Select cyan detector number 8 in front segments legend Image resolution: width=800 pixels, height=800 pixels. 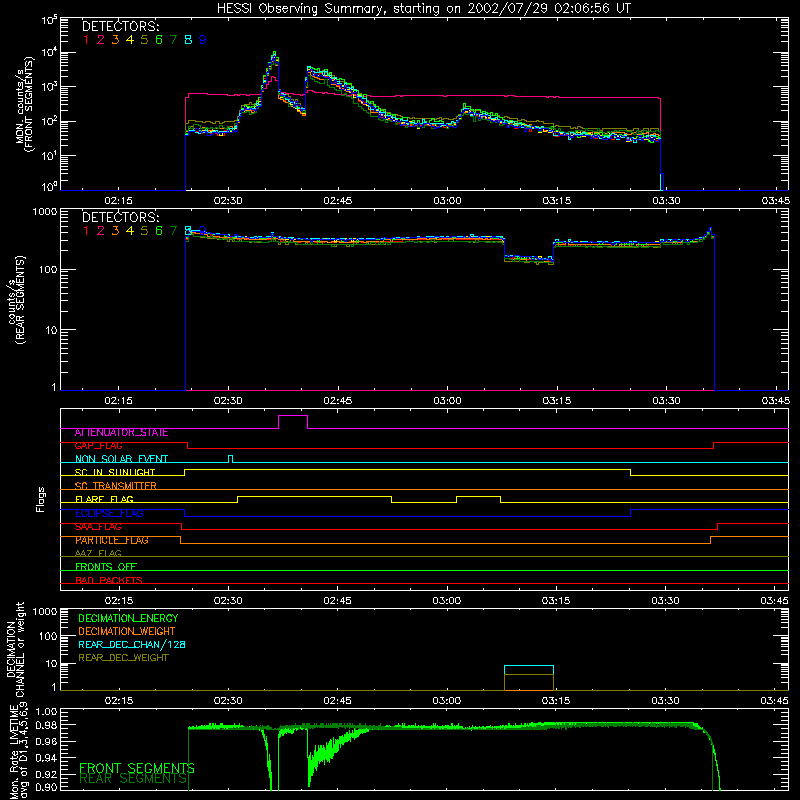point(188,40)
